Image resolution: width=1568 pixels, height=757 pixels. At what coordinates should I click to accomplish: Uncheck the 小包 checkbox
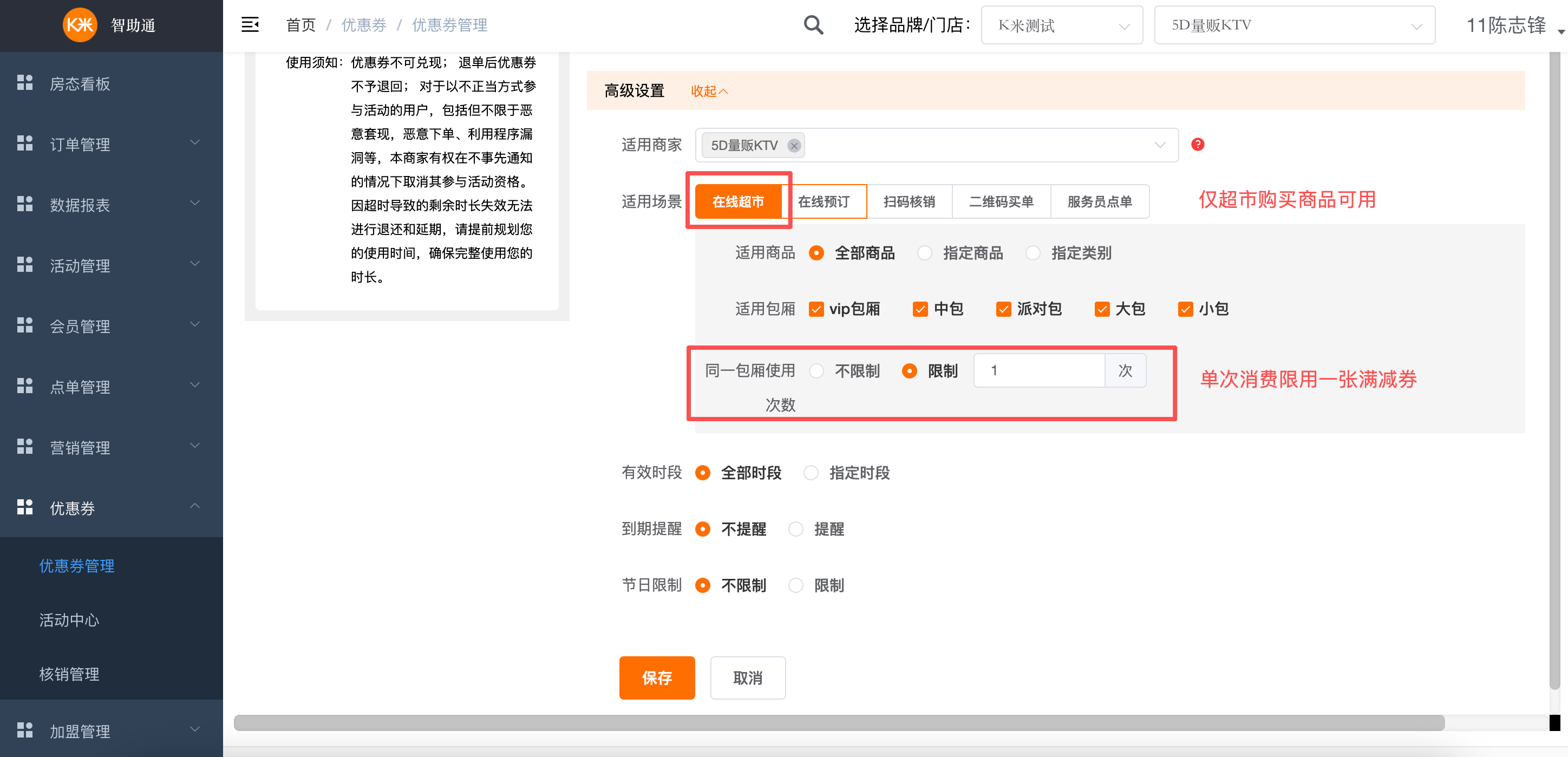tap(1186, 309)
